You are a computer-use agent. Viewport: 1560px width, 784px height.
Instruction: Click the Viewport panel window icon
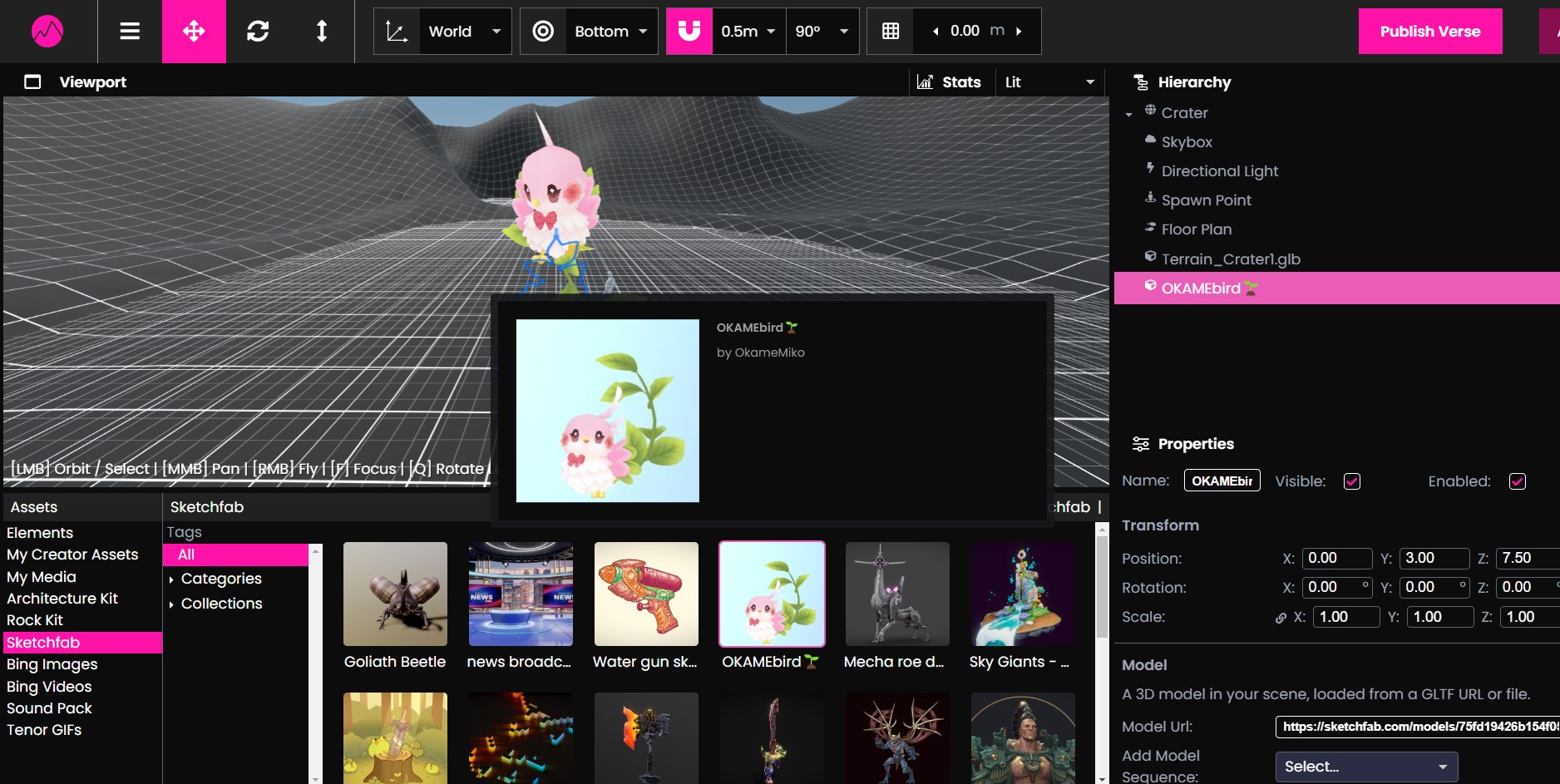(32, 82)
